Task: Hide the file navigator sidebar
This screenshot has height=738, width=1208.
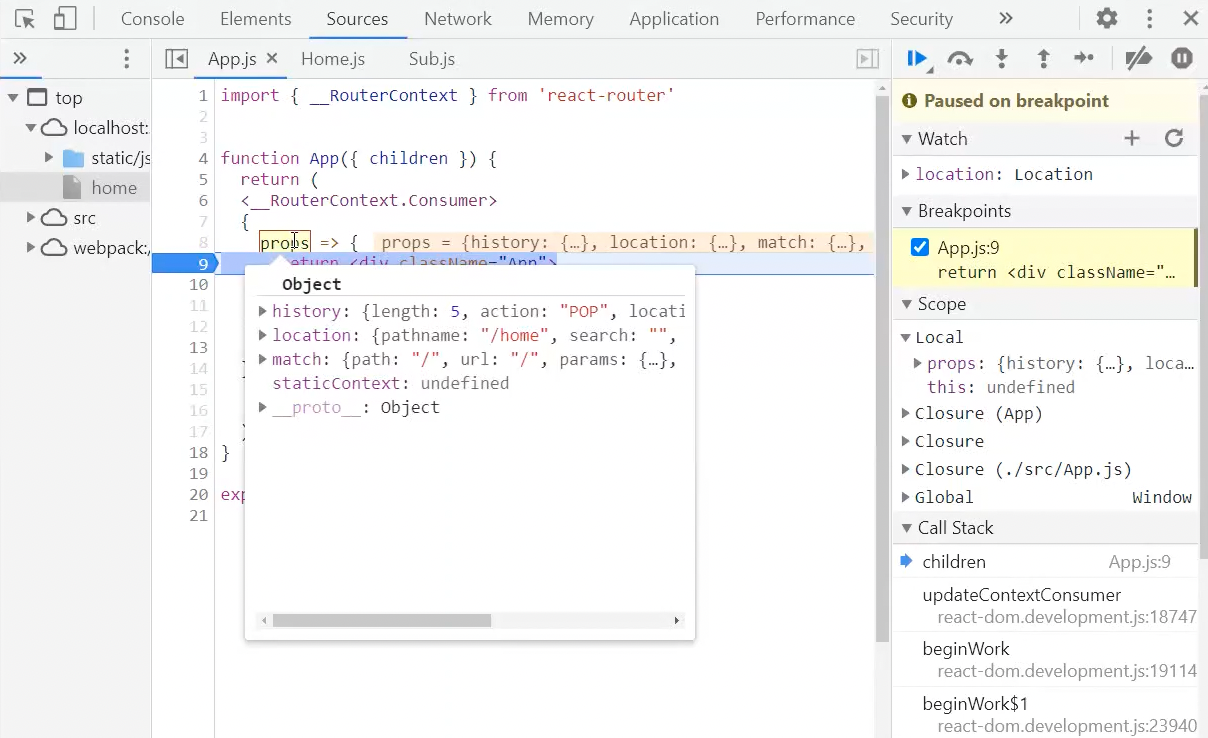Action: 177,59
